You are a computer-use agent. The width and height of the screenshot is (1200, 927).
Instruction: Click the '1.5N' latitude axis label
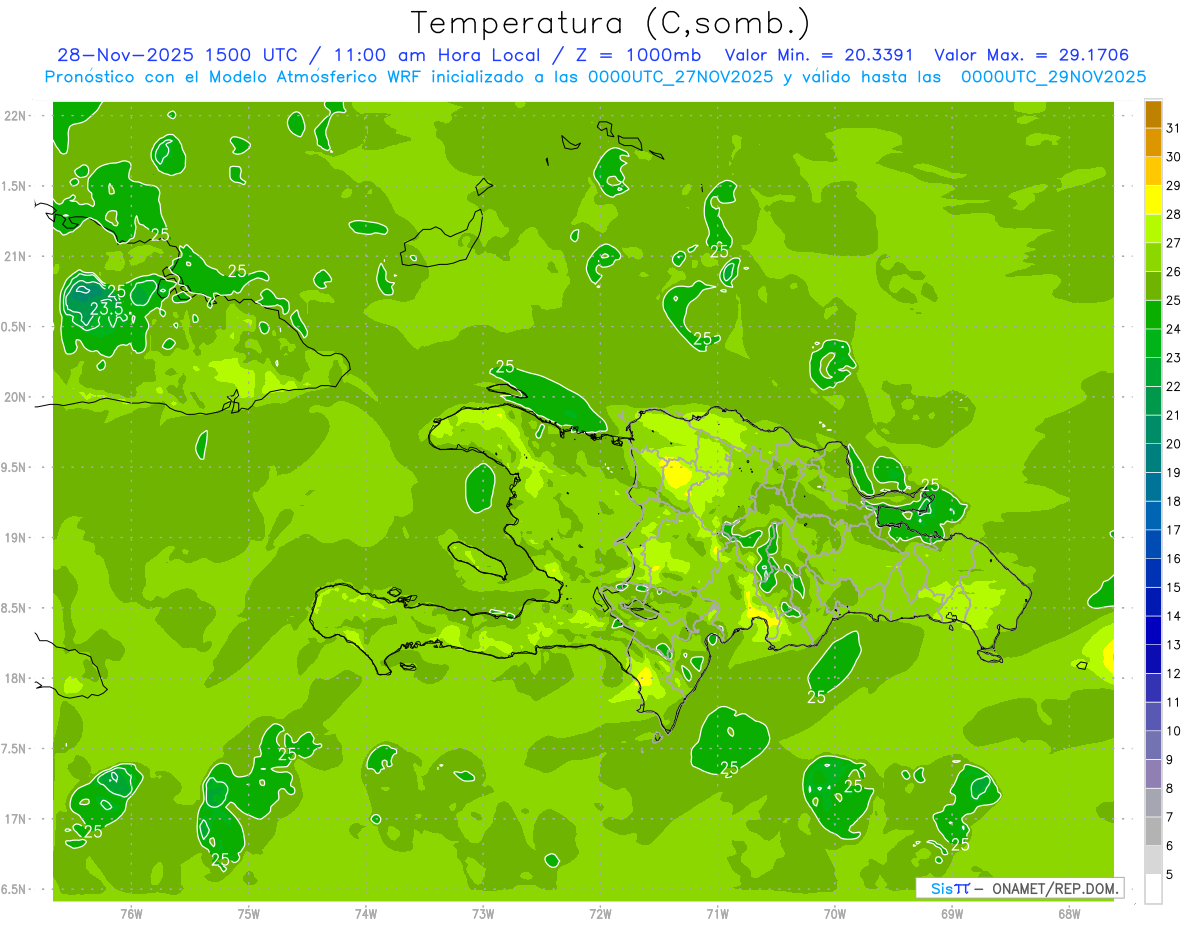(x=13, y=186)
